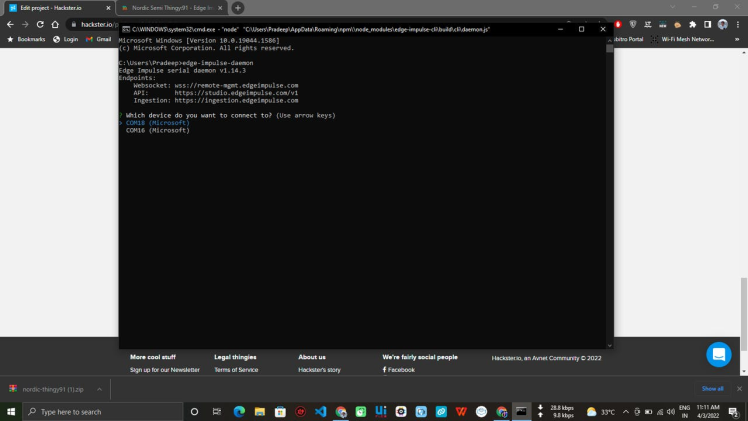Open Cortana circle icon on taskbar

point(194,411)
